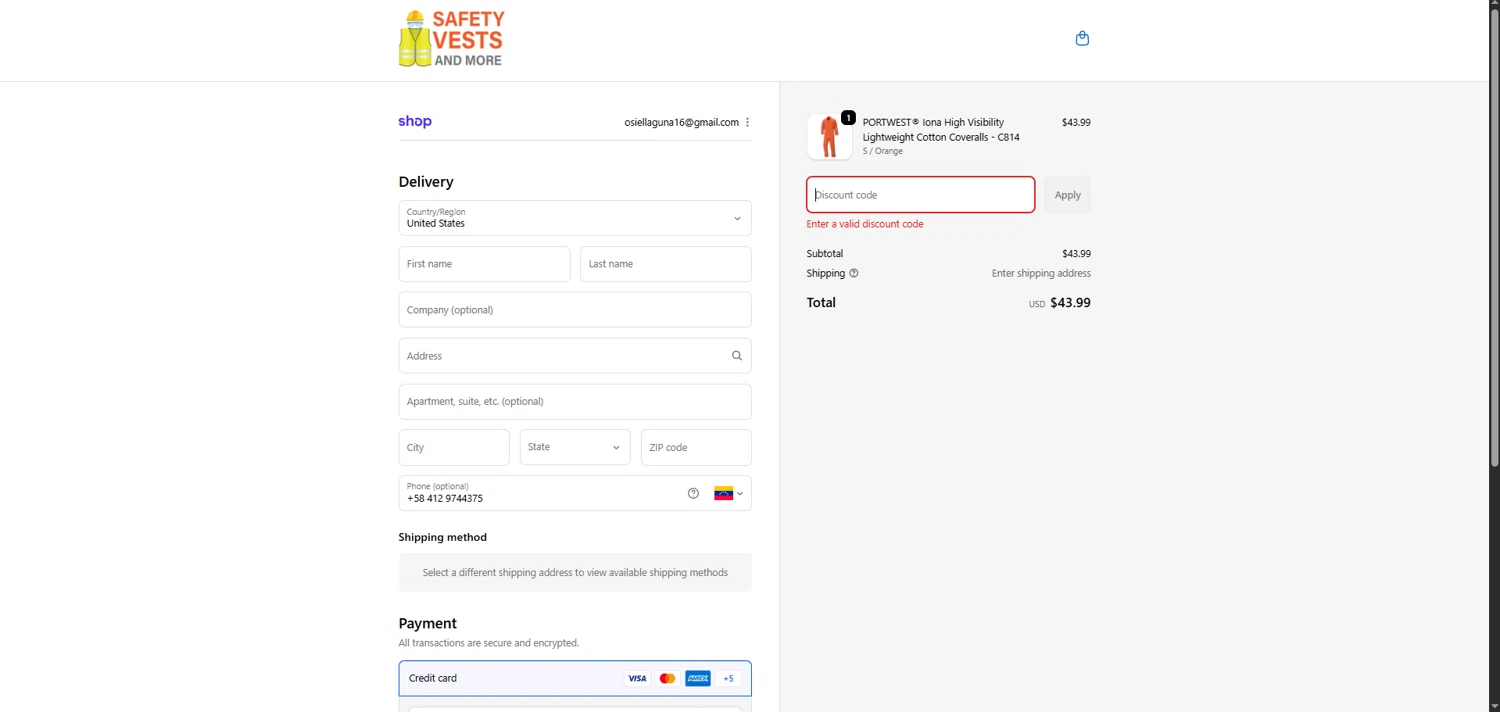Open the Venezuela flag country code selector

(x=728, y=493)
